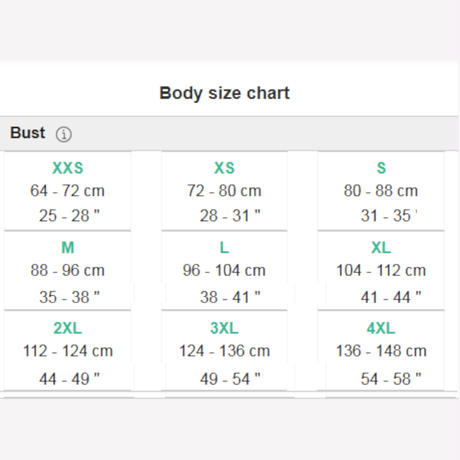460x460 pixels.
Task: Click the 112 - 124 cm measurement
Action: [68, 351]
